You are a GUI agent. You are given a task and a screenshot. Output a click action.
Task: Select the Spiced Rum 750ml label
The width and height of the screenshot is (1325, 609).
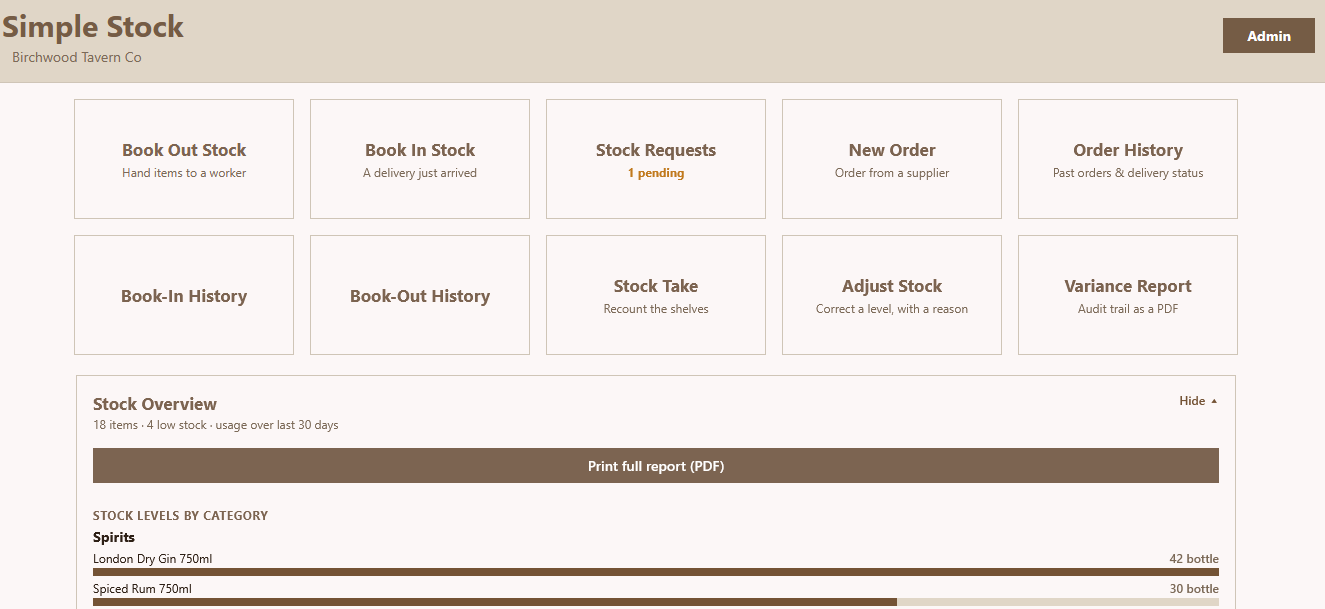(x=142, y=589)
